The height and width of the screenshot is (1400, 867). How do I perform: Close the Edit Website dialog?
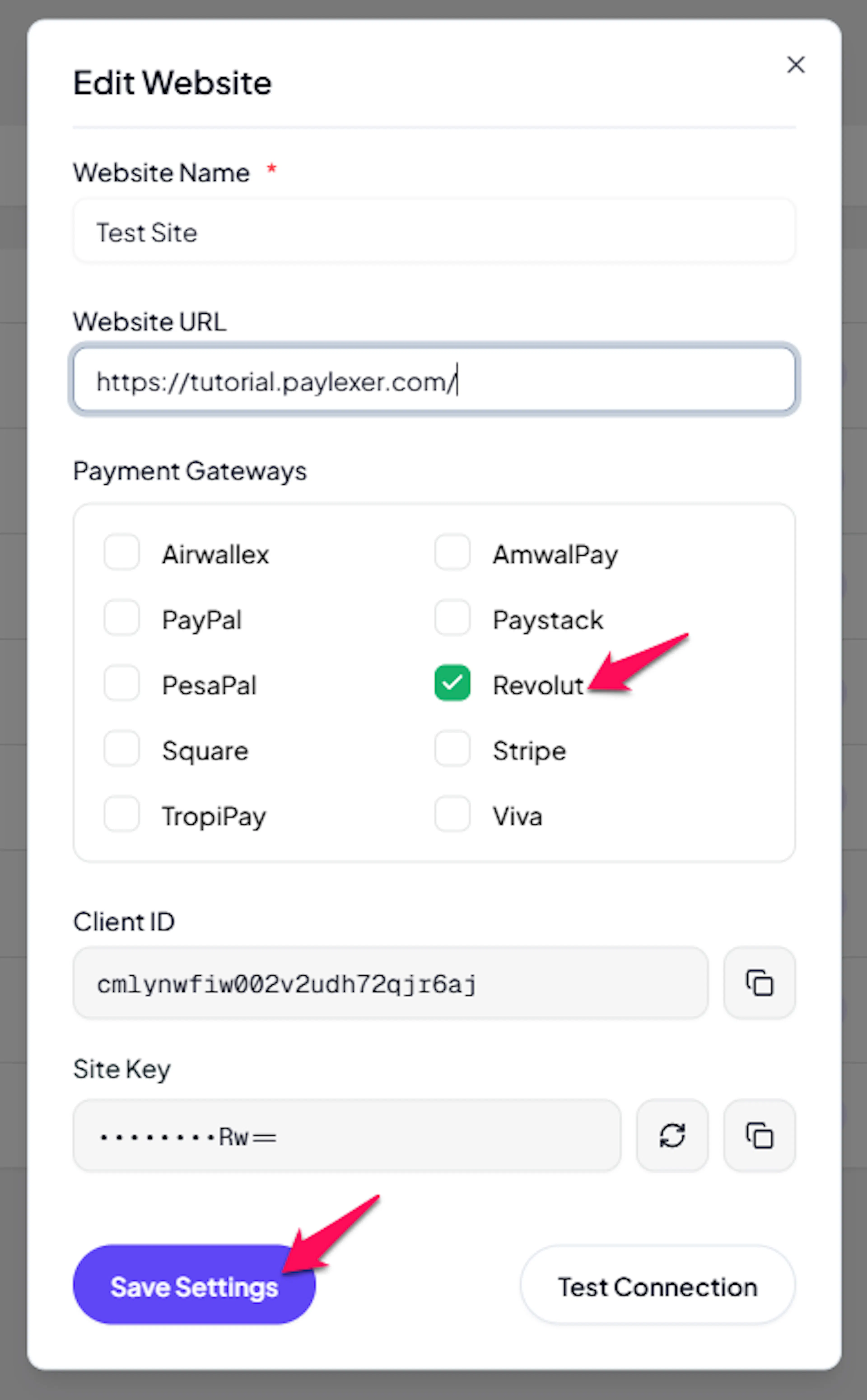click(795, 65)
